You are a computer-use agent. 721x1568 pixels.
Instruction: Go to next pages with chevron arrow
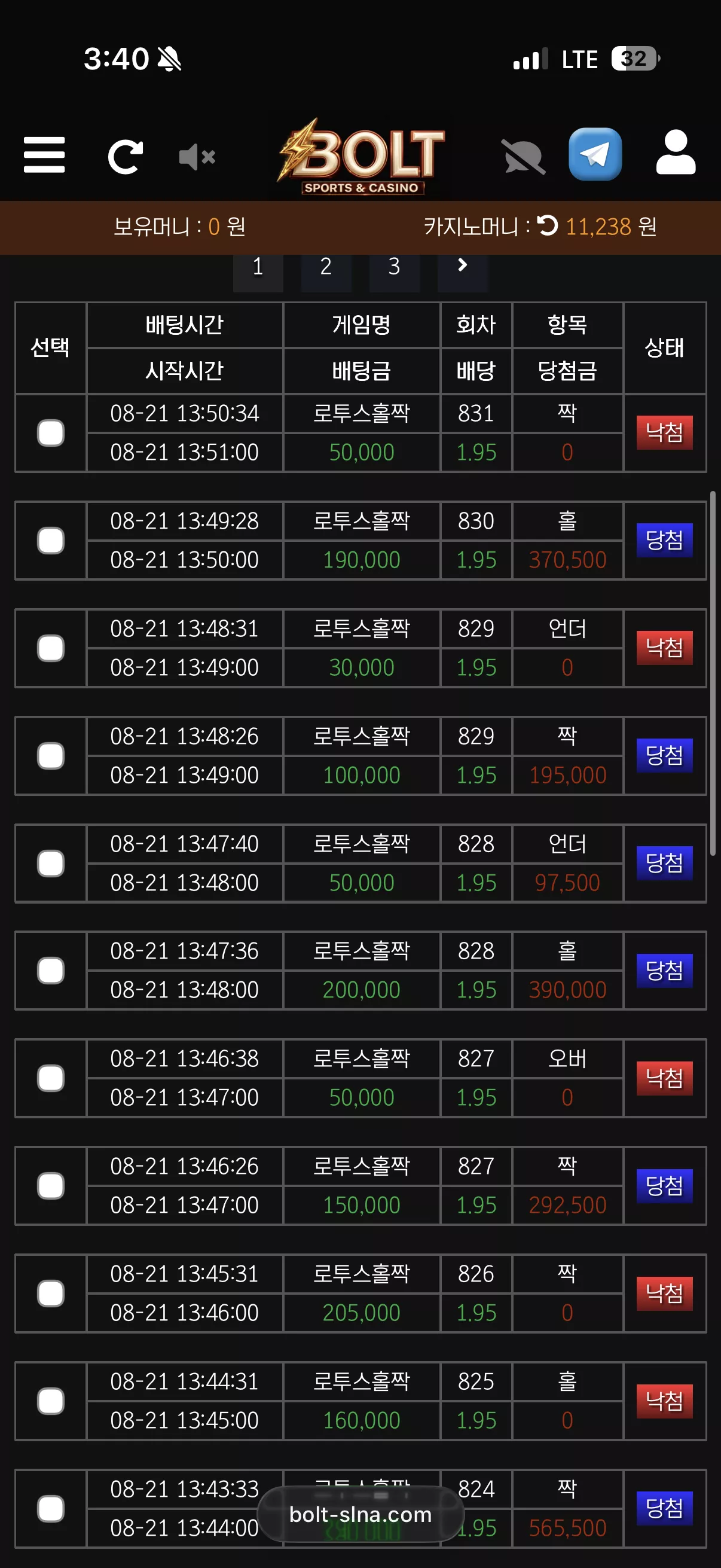coord(462,266)
